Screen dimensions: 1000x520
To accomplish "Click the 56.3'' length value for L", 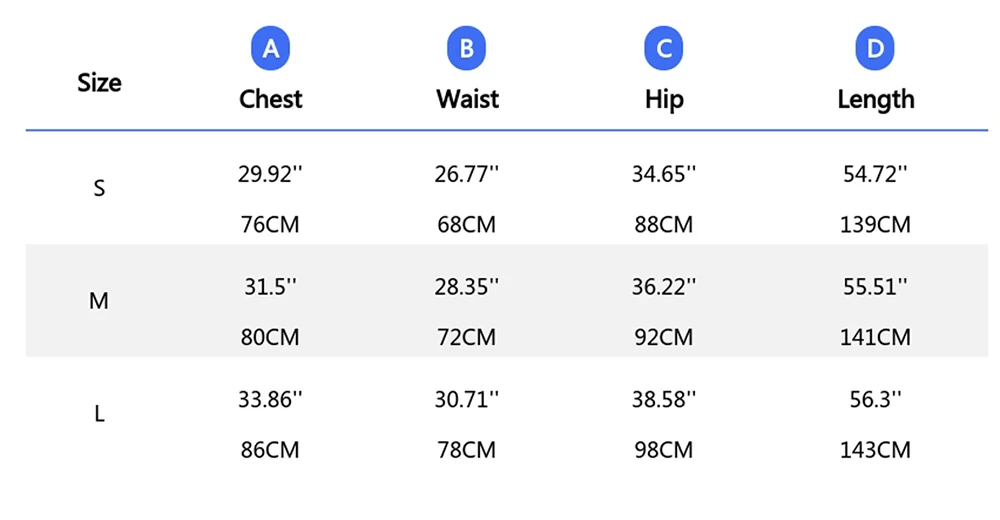I will click(875, 400).
